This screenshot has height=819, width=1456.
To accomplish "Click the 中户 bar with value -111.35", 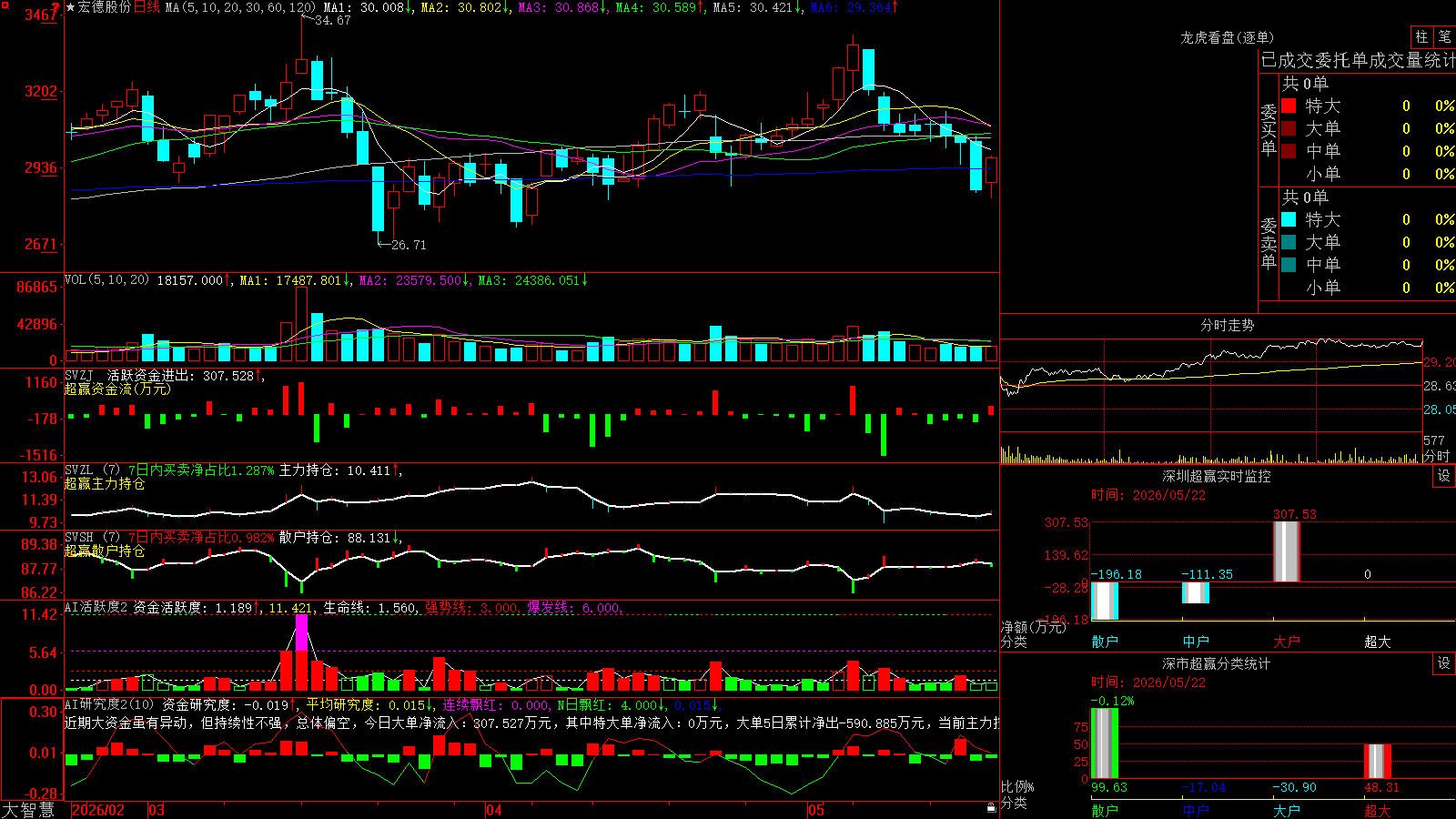I will (x=1196, y=592).
